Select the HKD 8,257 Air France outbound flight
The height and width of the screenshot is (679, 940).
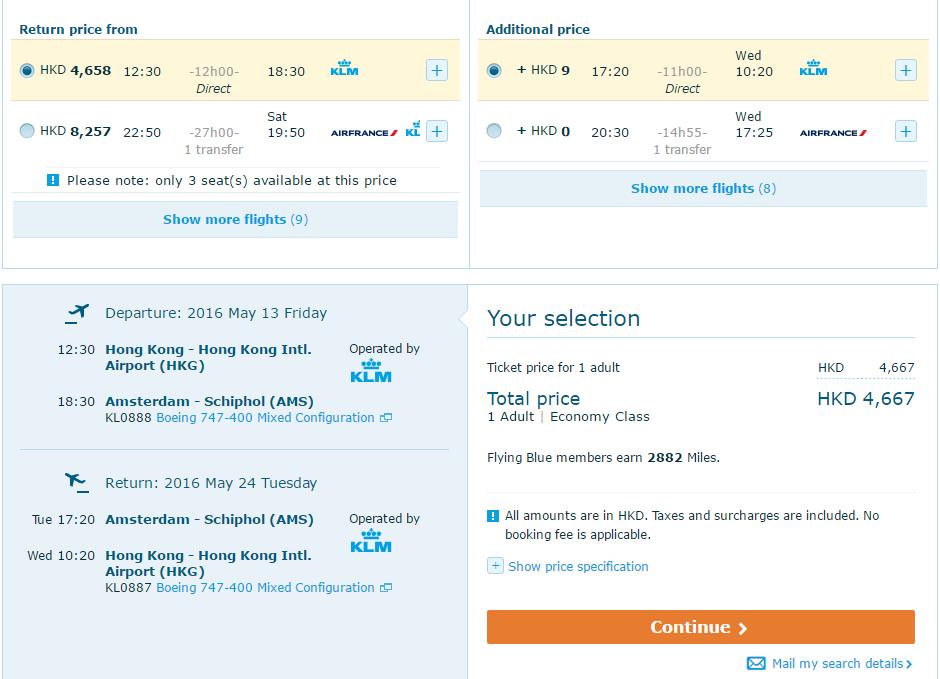coord(27,131)
